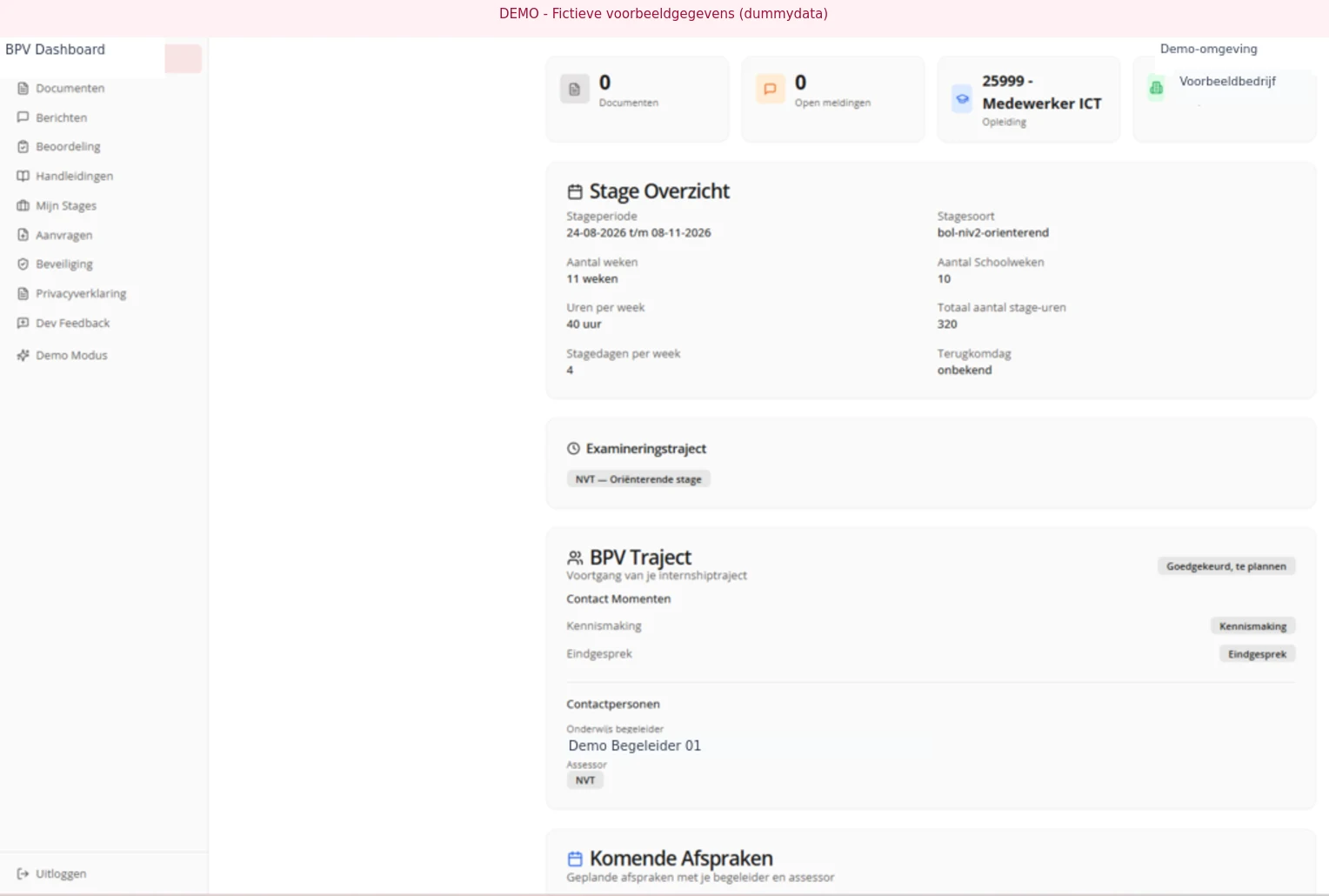
Task: Click the Goedgekeurd, te plannen status badge
Action: click(x=1226, y=566)
